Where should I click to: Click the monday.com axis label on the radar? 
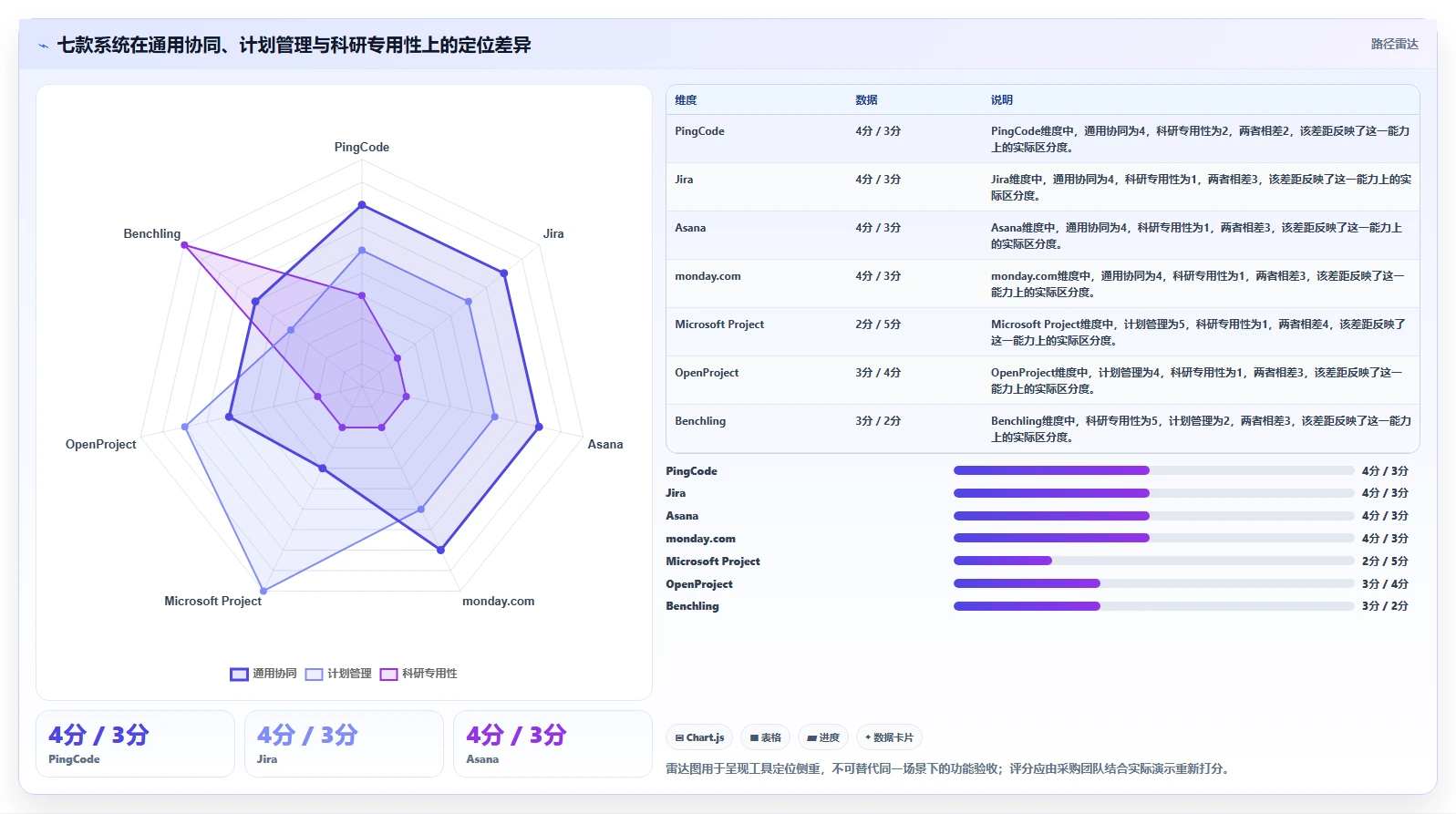point(499,601)
